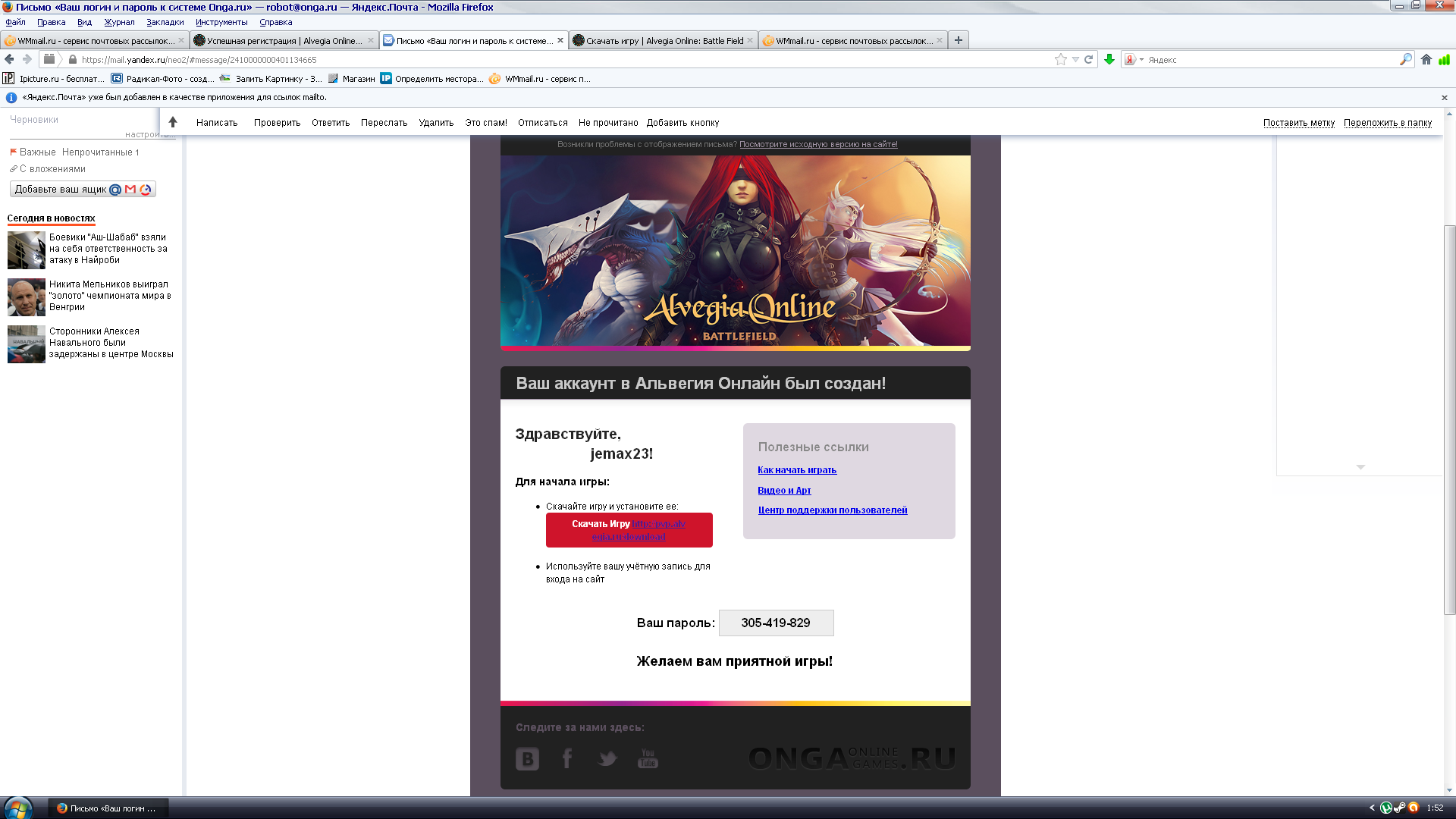The image size is (1456, 819).
Task: Open the new tab plus button
Action: (x=959, y=40)
